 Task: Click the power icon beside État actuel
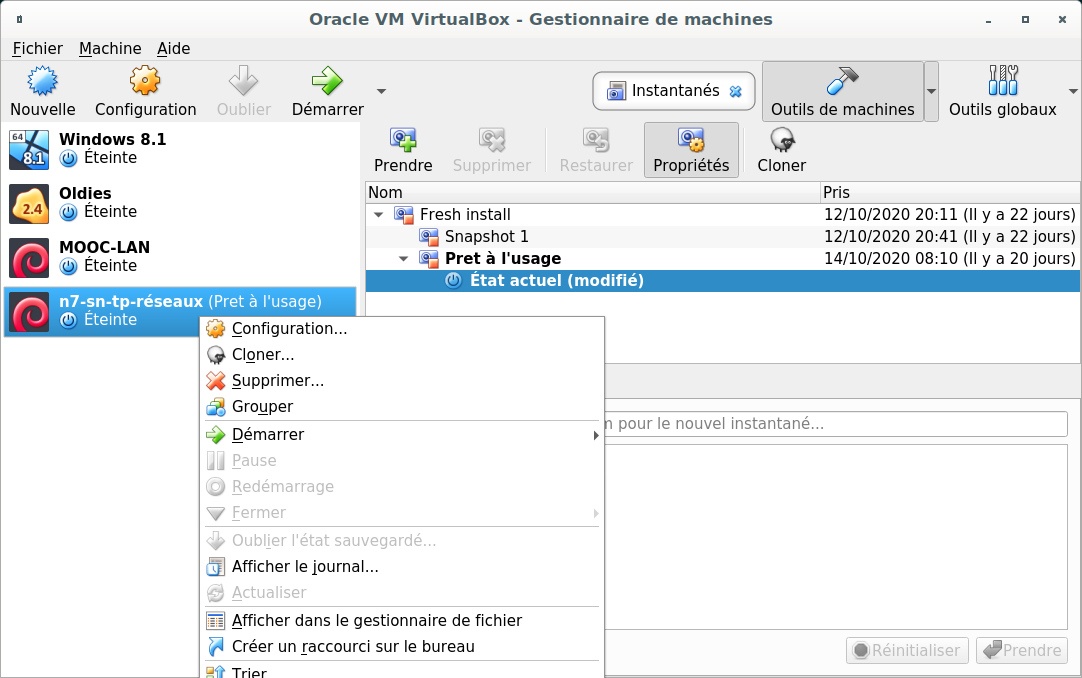[x=453, y=281]
